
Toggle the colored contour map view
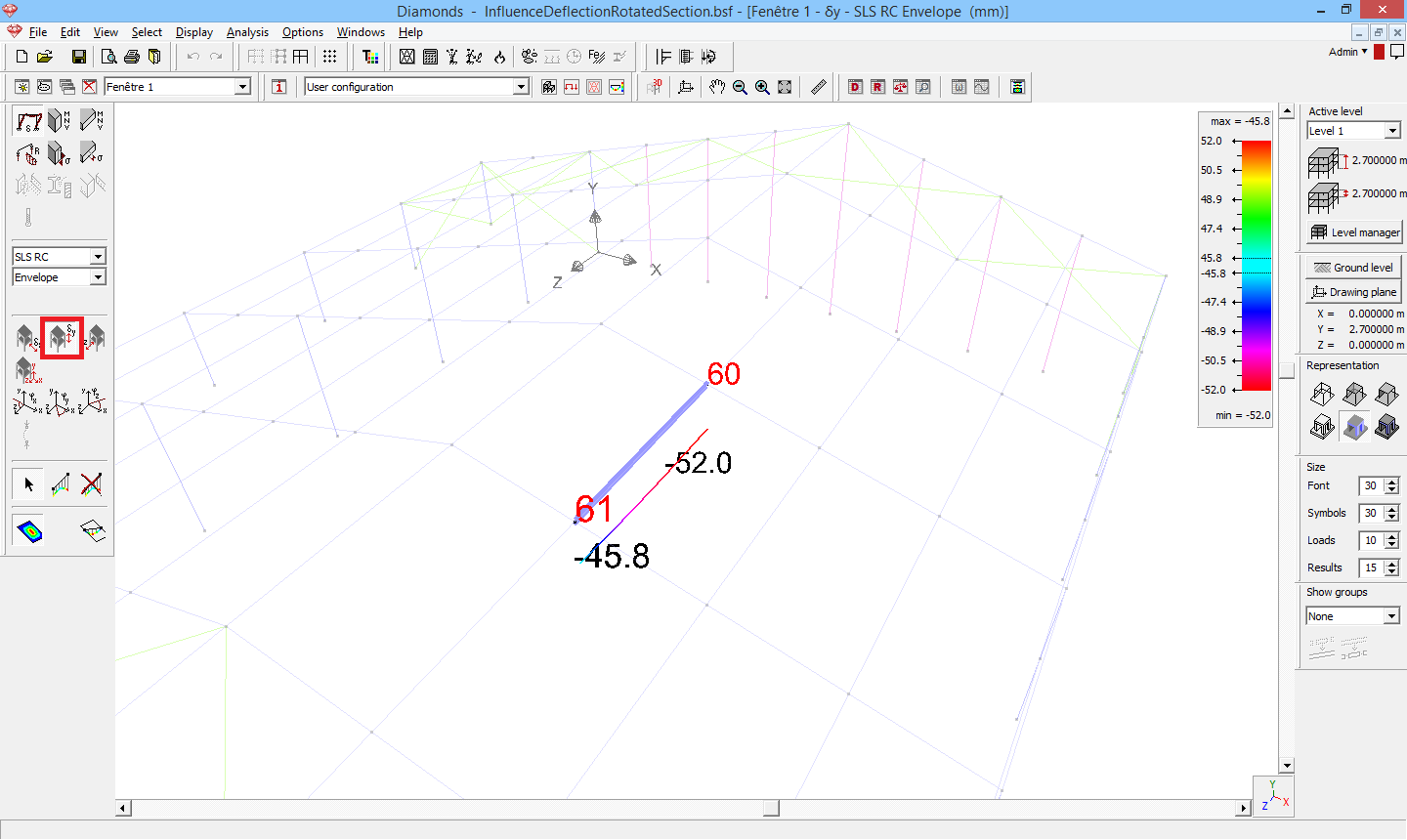pos(29,530)
